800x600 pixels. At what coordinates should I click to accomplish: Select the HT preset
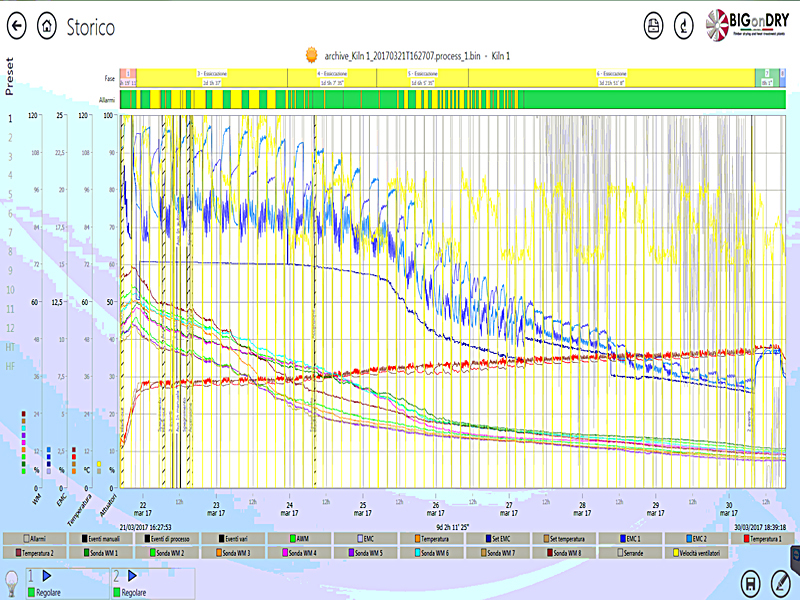tap(10, 347)
